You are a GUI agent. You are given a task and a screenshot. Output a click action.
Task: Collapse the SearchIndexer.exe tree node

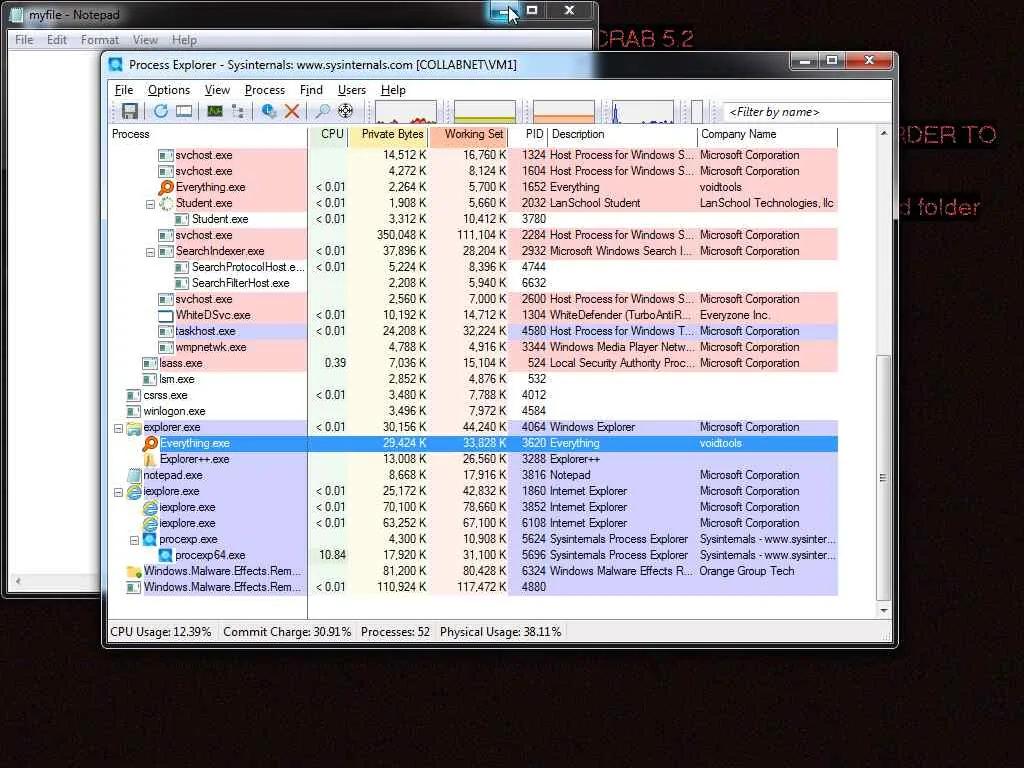[x=150, y=252]
